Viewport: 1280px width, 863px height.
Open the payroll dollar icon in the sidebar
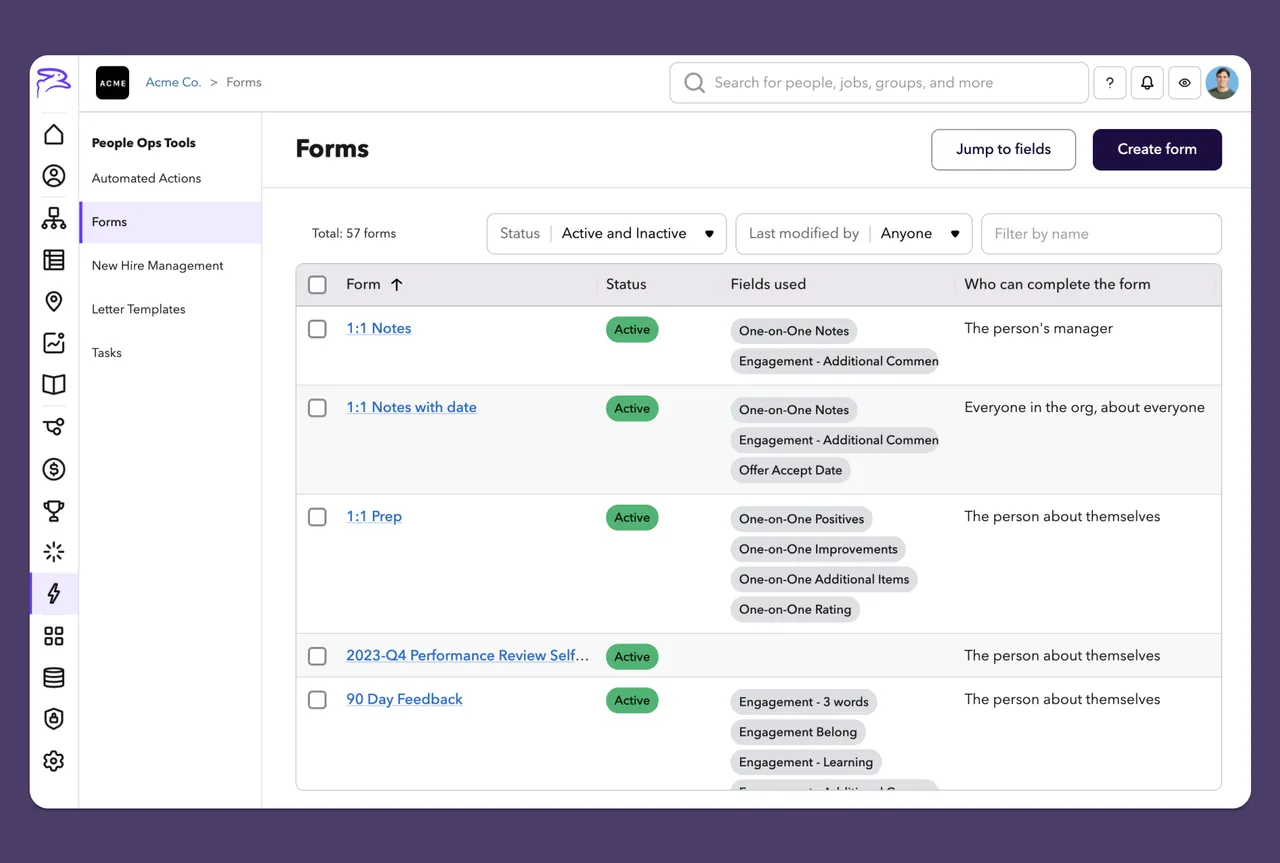coord(53,468)
